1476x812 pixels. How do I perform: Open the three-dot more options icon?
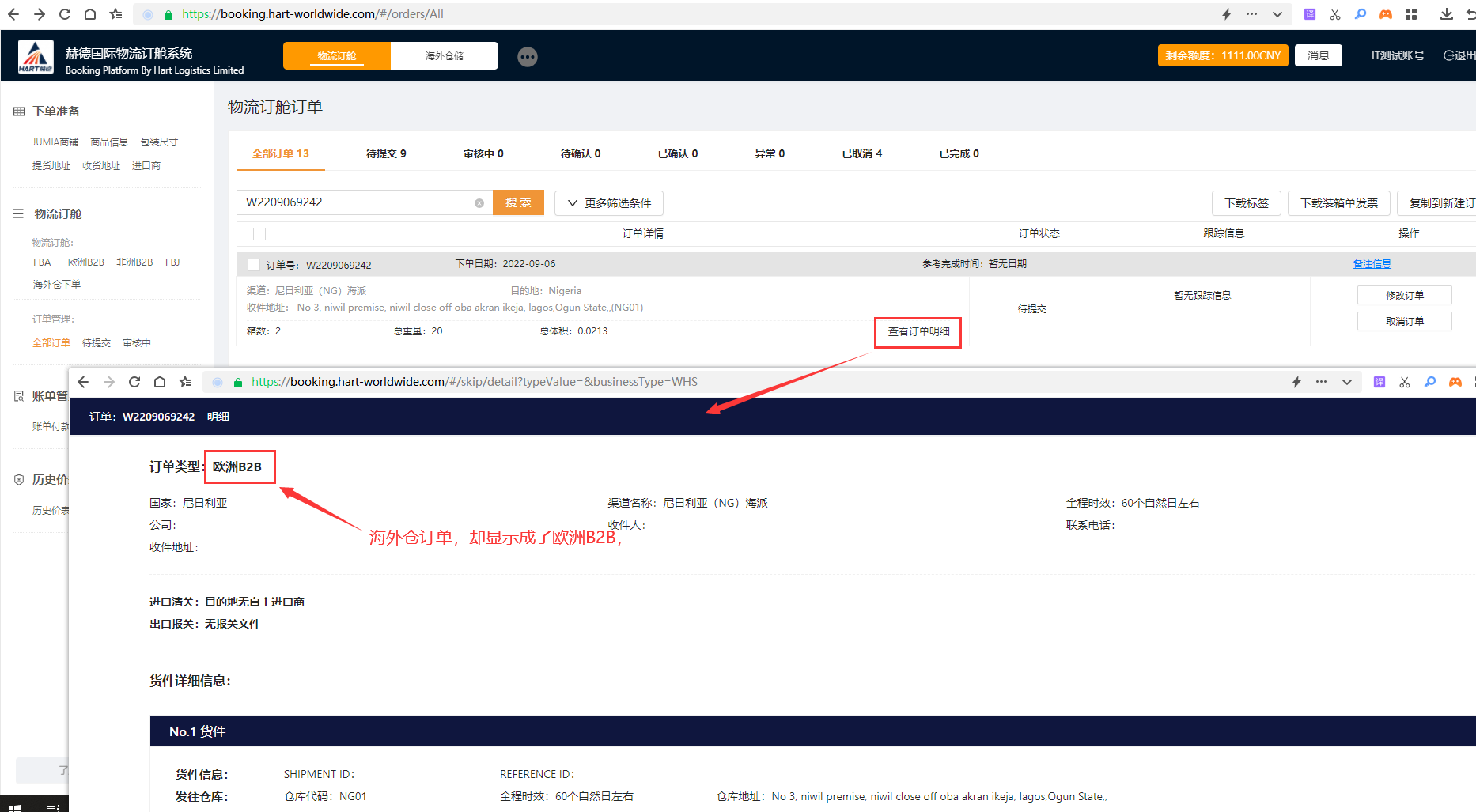tap(528, 57)
